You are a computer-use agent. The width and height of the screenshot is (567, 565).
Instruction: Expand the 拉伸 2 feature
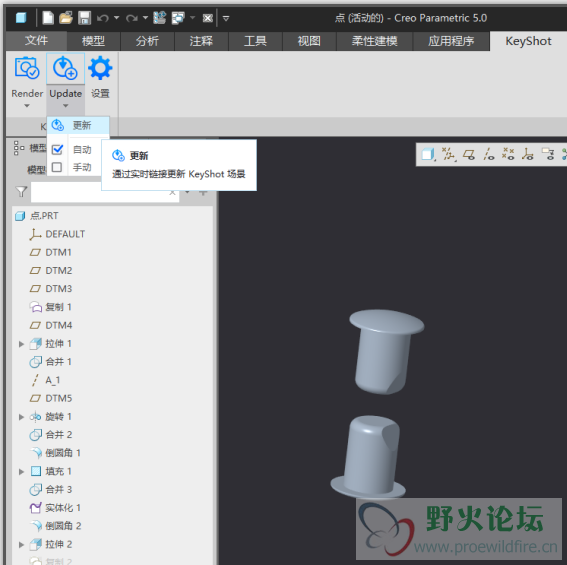pyautogui.click(x=21, y=544)
